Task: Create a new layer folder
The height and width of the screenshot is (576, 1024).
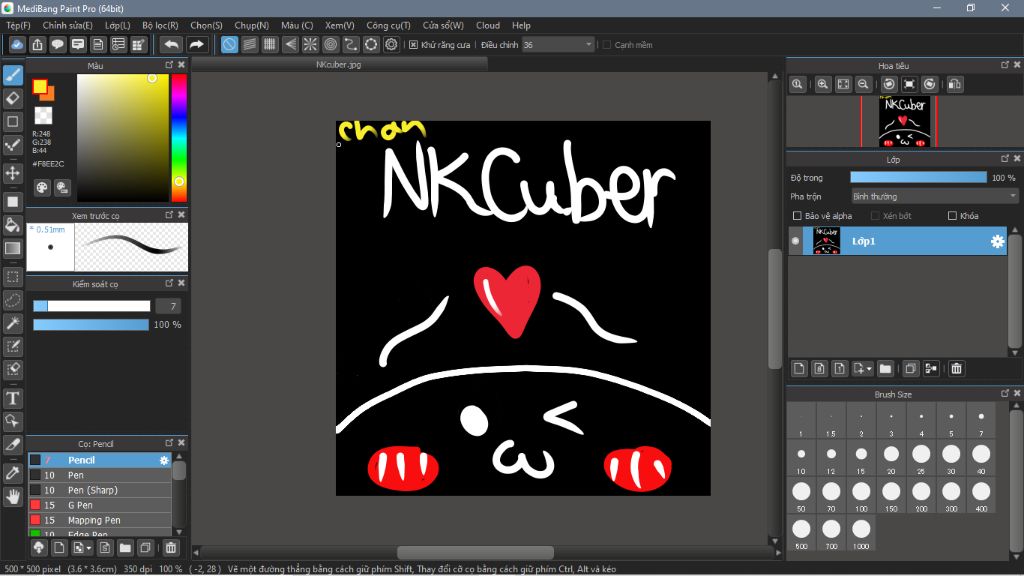Action: 885,369
